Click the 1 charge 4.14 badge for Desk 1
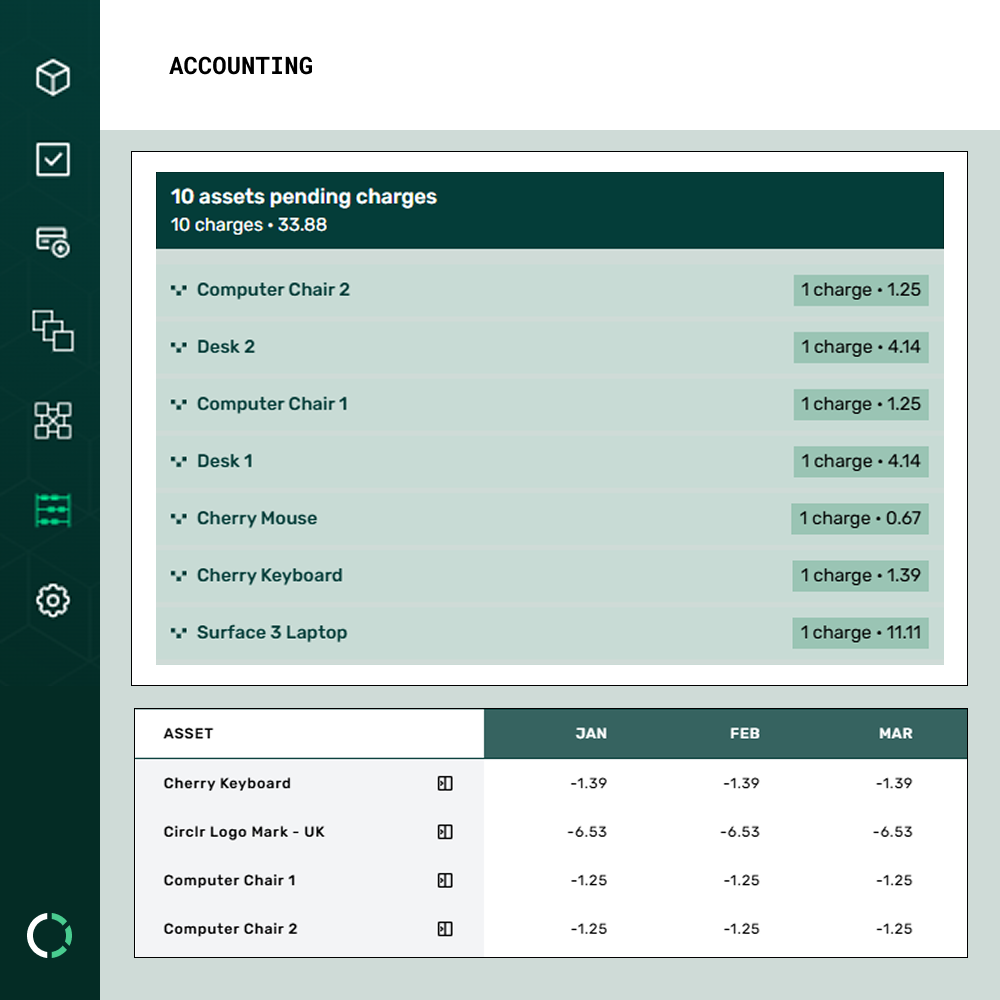Image resolution: width=1000 pixels, height=1000 pixels. pos(860,461)
